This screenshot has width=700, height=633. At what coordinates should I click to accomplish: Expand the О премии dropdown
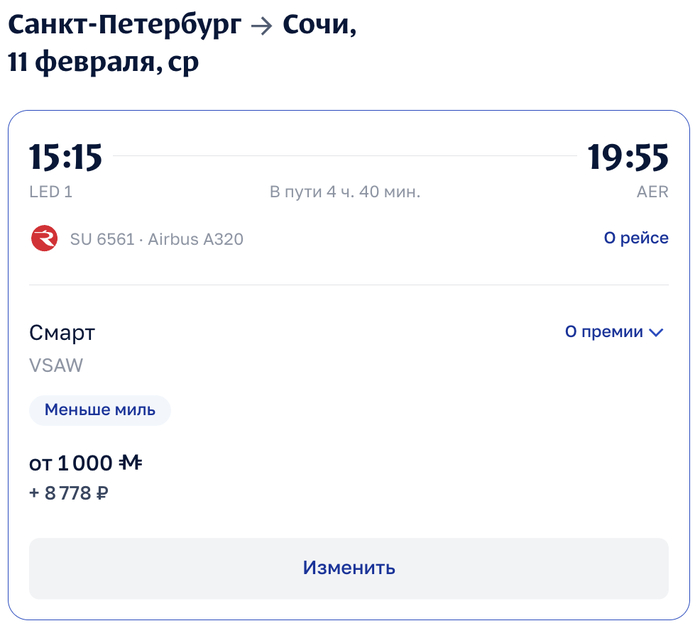point(614,332)
